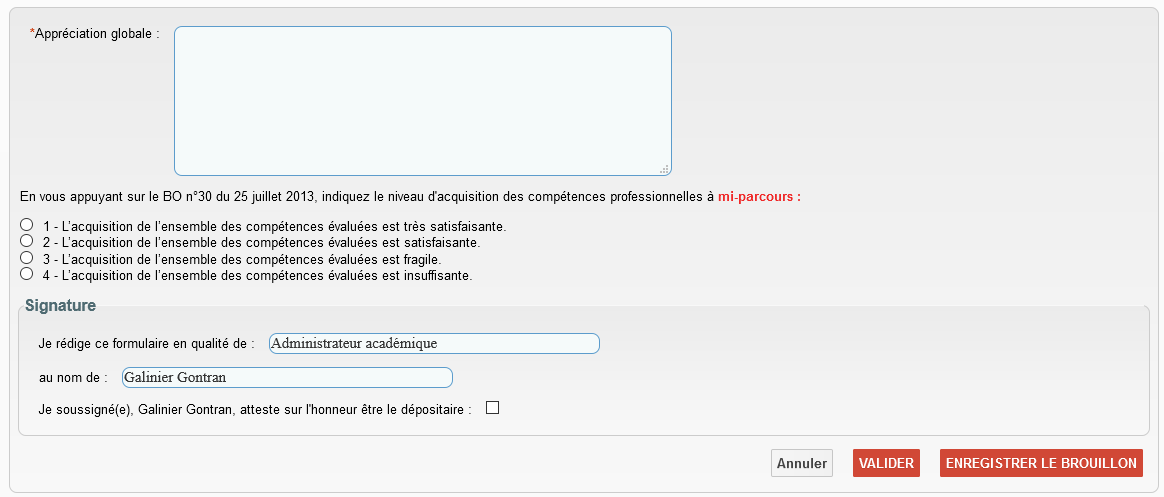Save with ENREGISTRER LE BROUILLON button
1164x497 pixels.
[1041, 463]
